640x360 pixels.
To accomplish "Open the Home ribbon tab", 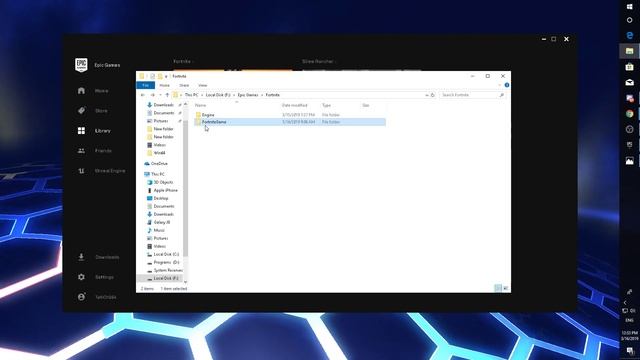I will point(164,85).
